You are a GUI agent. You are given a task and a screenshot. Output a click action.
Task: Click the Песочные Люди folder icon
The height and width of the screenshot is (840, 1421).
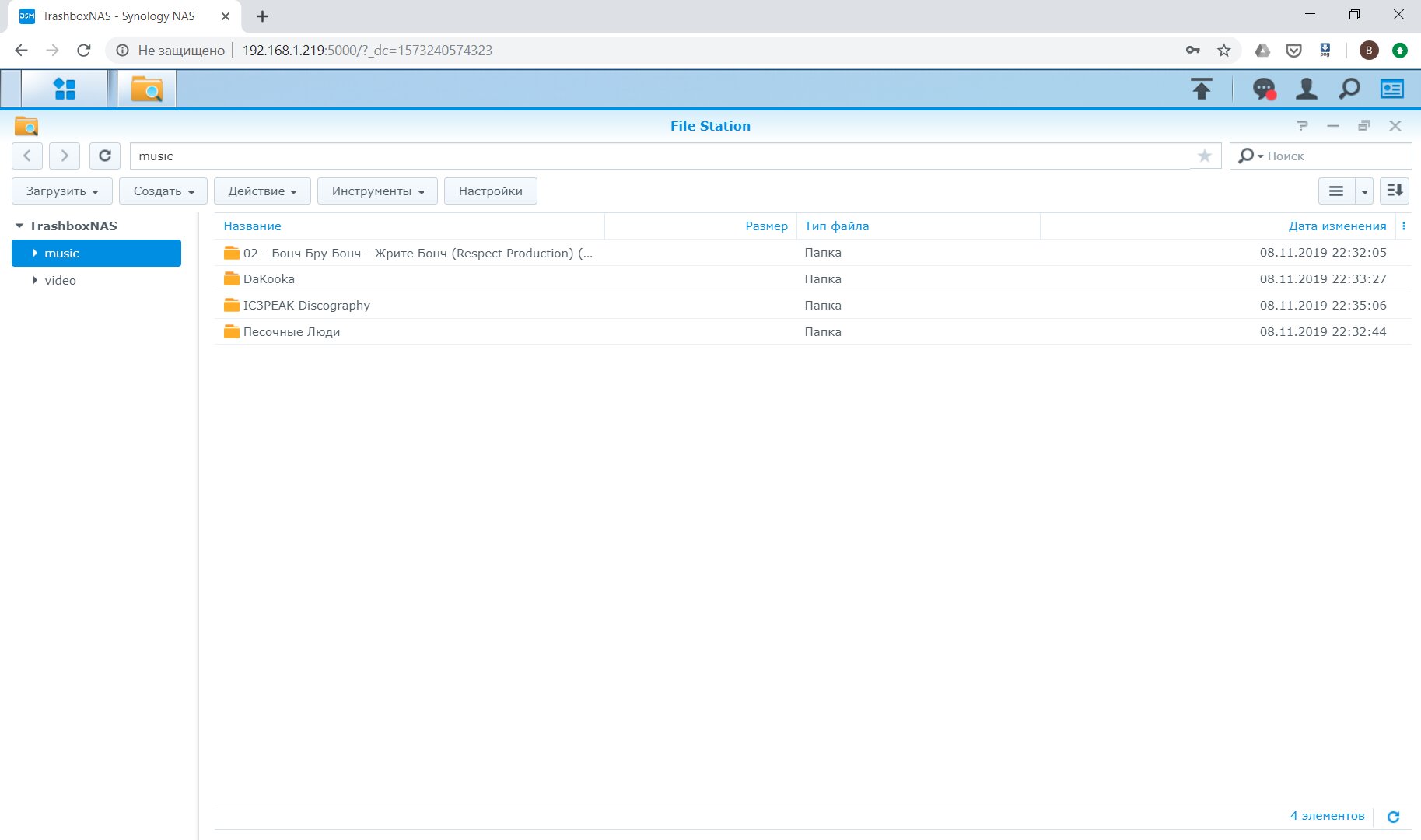[232, 331]
